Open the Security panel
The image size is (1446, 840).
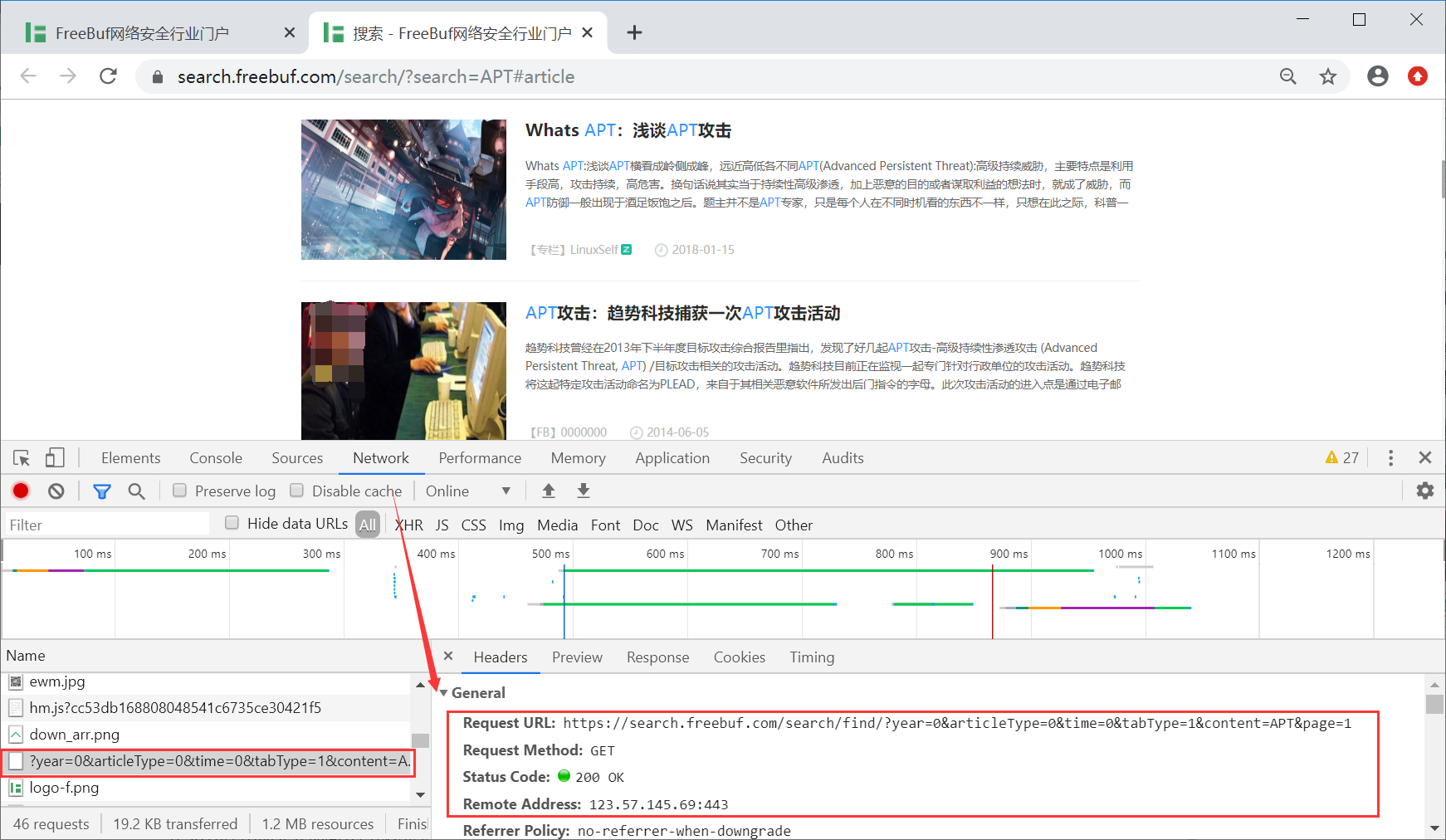pos(765,458)
